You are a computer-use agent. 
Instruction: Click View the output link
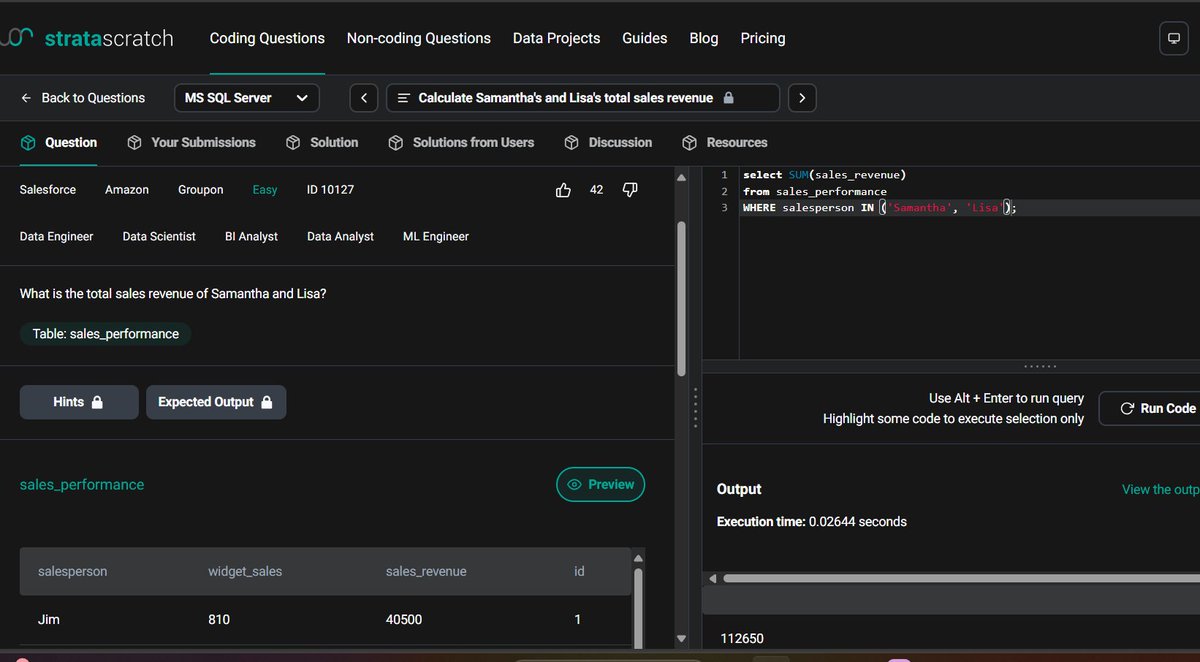click(x=1160, y=489)
